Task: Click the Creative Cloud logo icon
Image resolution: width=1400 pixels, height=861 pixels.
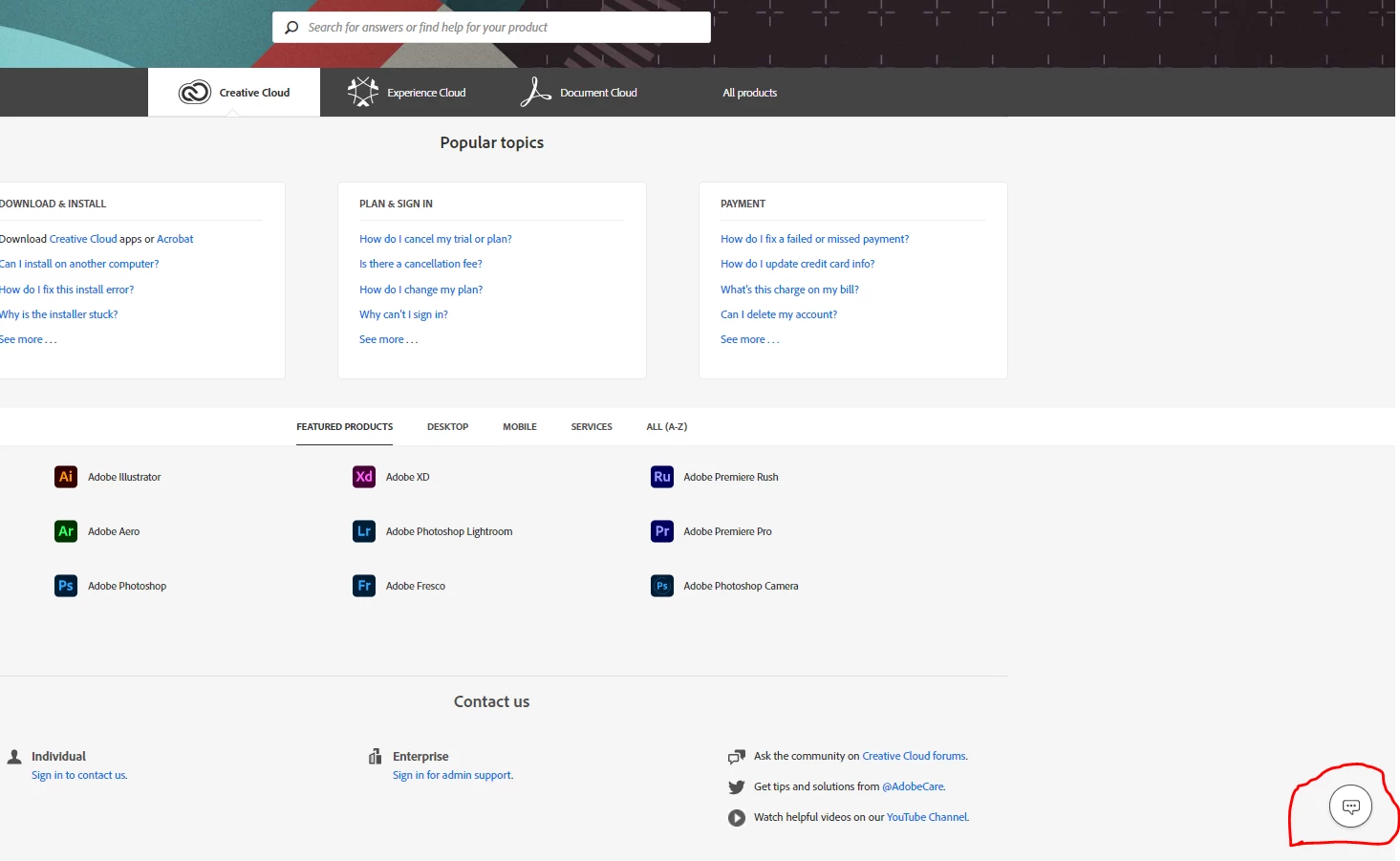Action: point(195,93)
